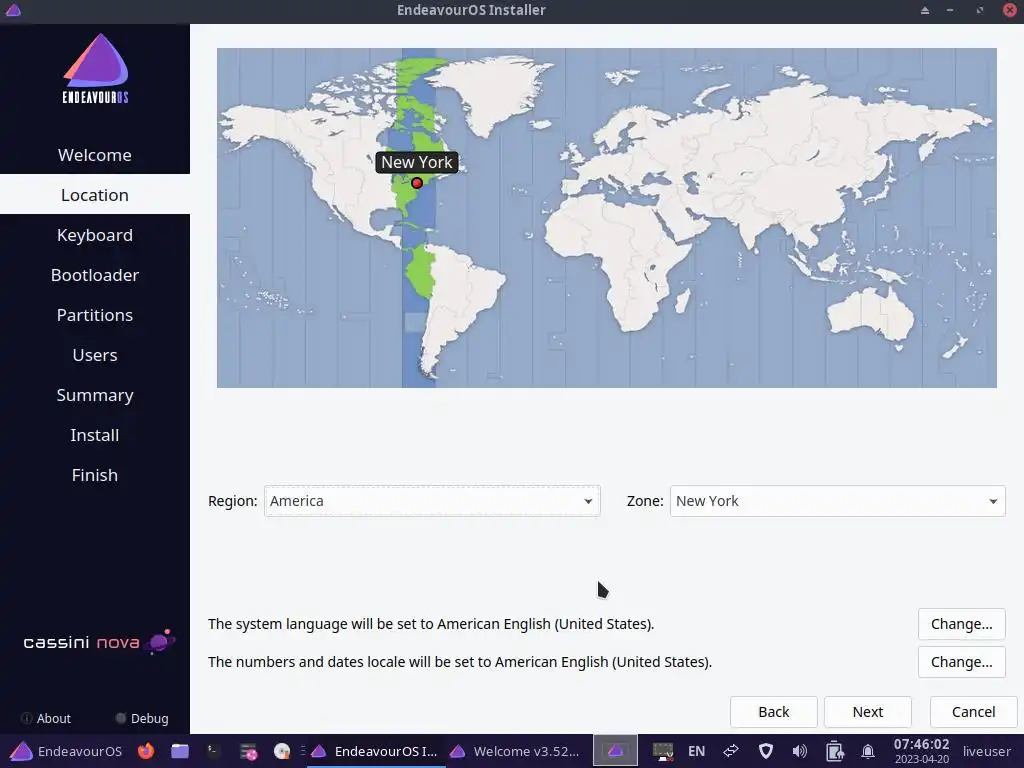The width and height of the screenshot is (1024, 768).
Task: Click Australia on the timezone map
Action: click(870, 316)
